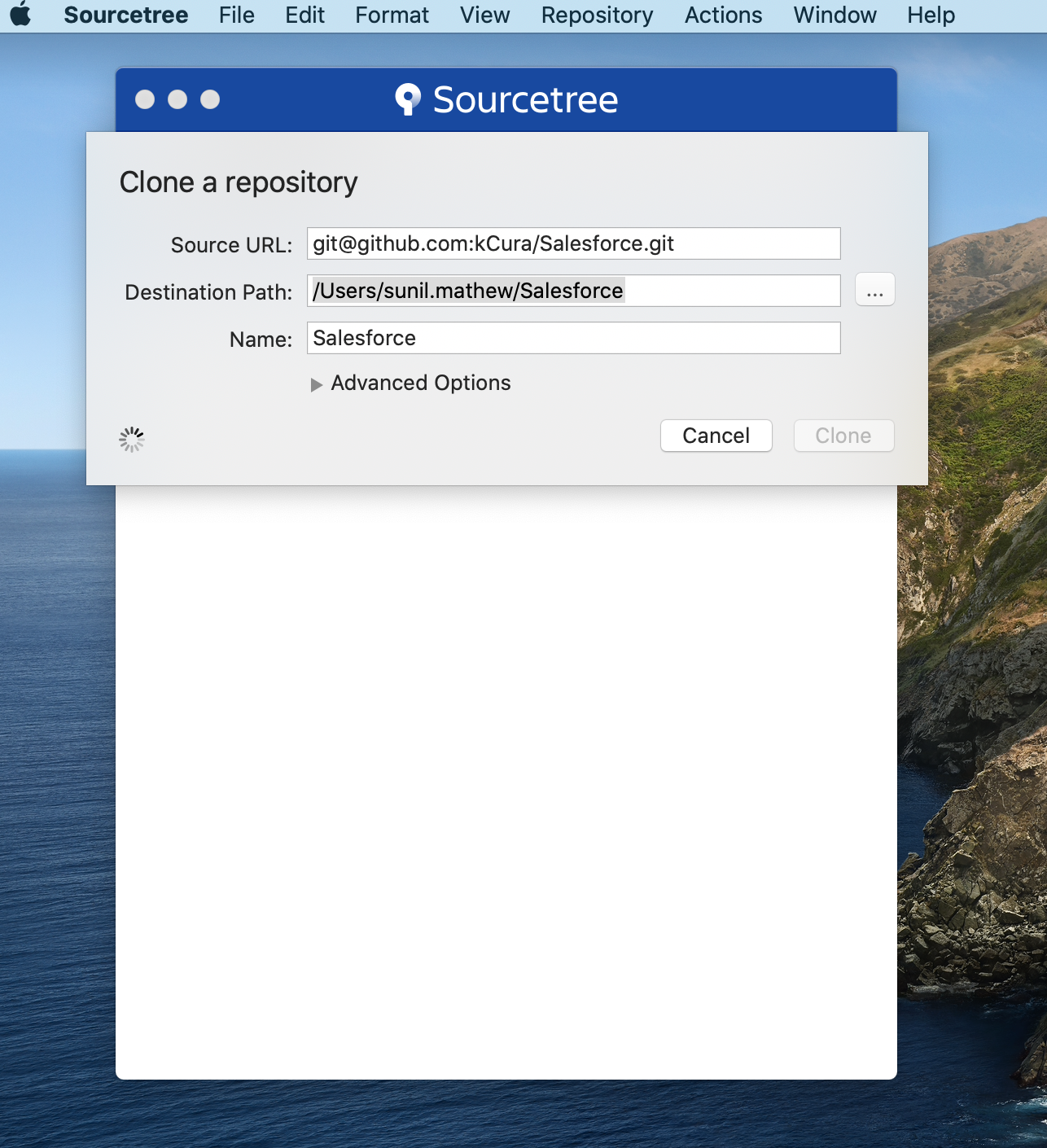This screenshot has width=1047, height=1148.
Task: Click the Sourcetree logo icon in title bar
Action: click(408, 99)
